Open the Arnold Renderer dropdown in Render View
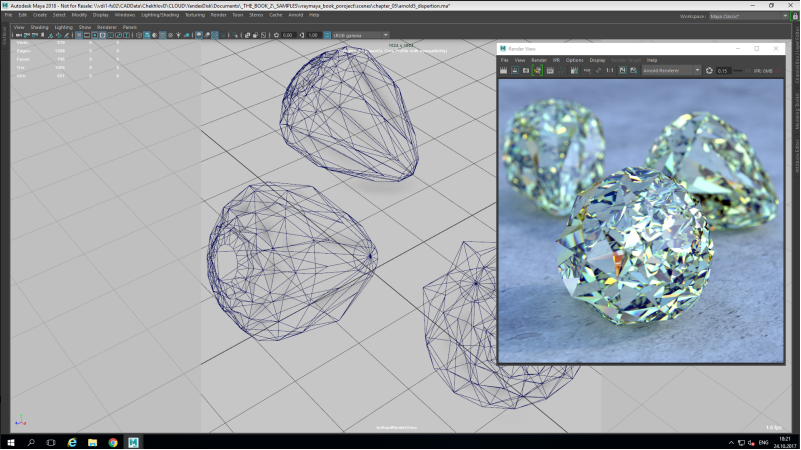Image resolution: width=801 pixels, height=450 pixels. pyautogui.click(x=671, y=70)
